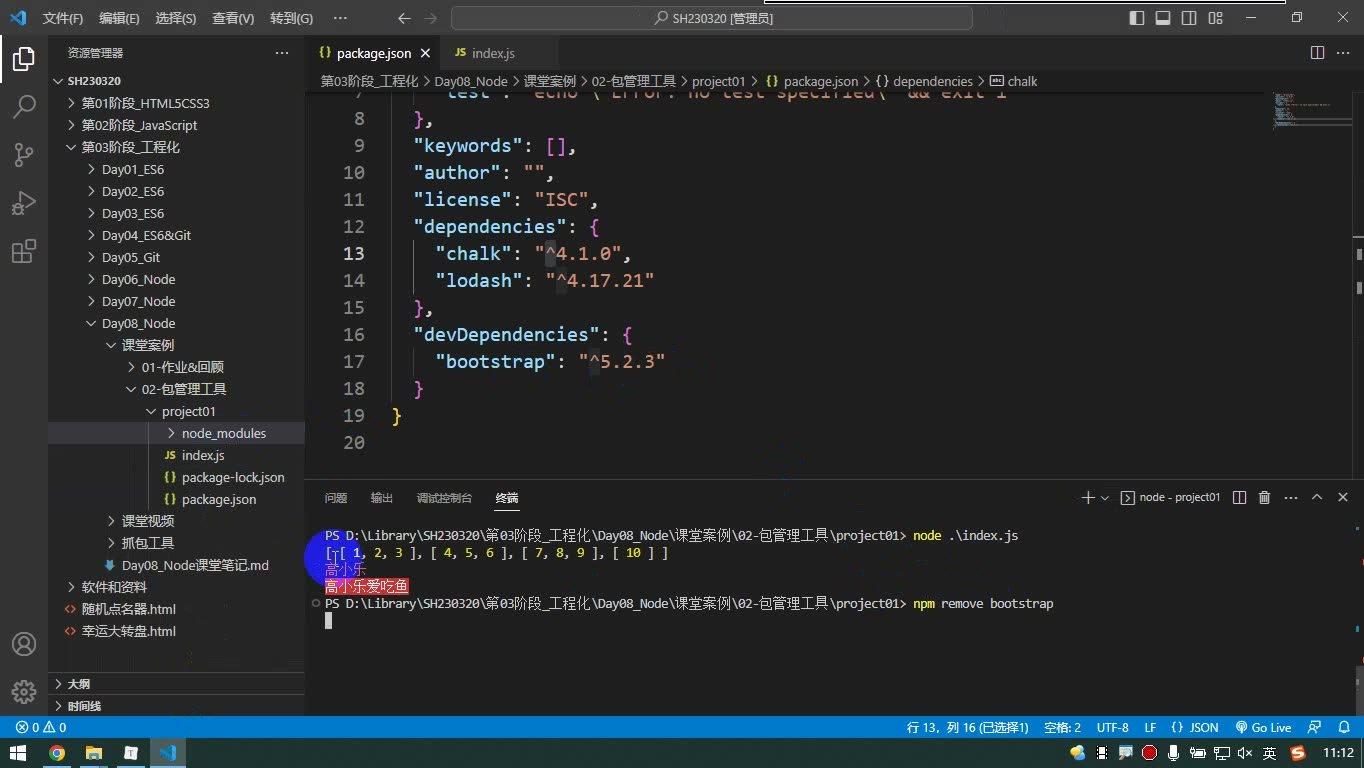The width and height of the screenshot is (1364, 768).
Task: Open the 查看(V) menu
Action: click(233, 18)
